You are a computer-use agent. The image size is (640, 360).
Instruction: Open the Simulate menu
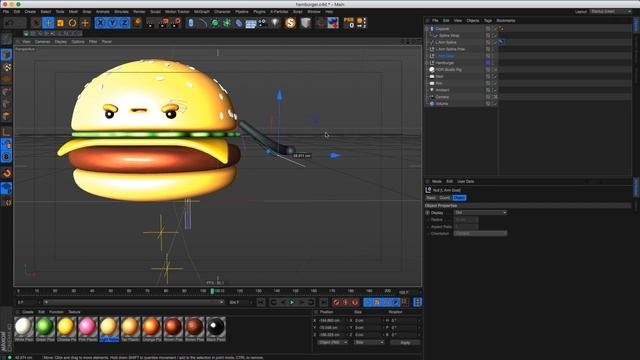click(x=121, y=12)
